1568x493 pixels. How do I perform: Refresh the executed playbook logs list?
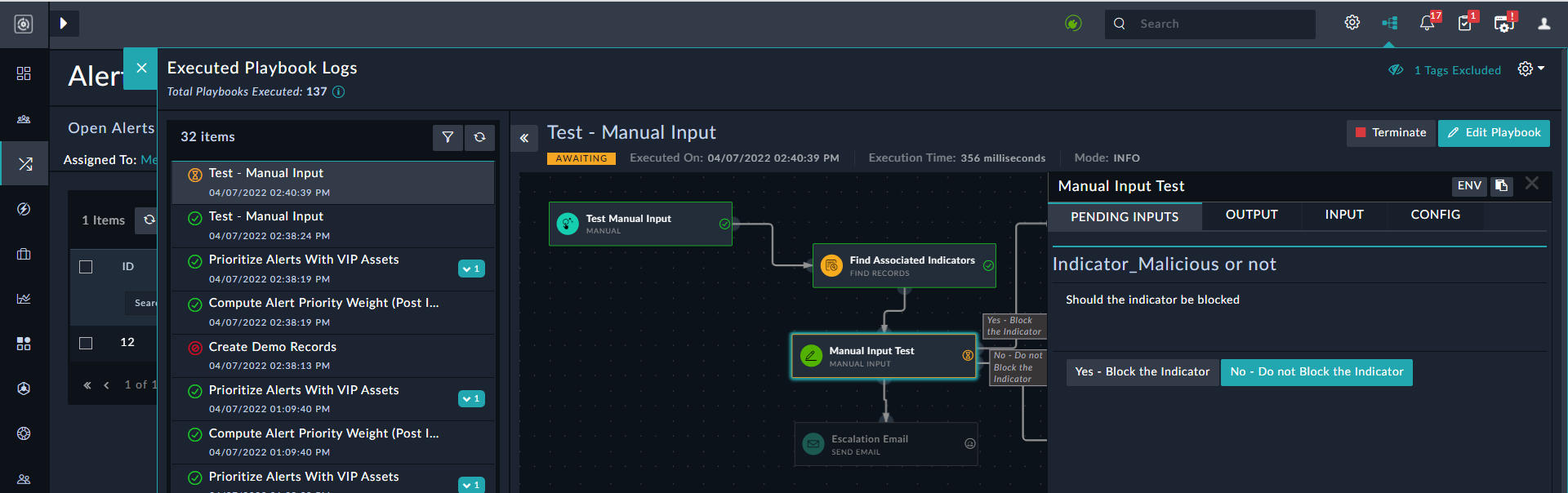click(x=479, y=137)
